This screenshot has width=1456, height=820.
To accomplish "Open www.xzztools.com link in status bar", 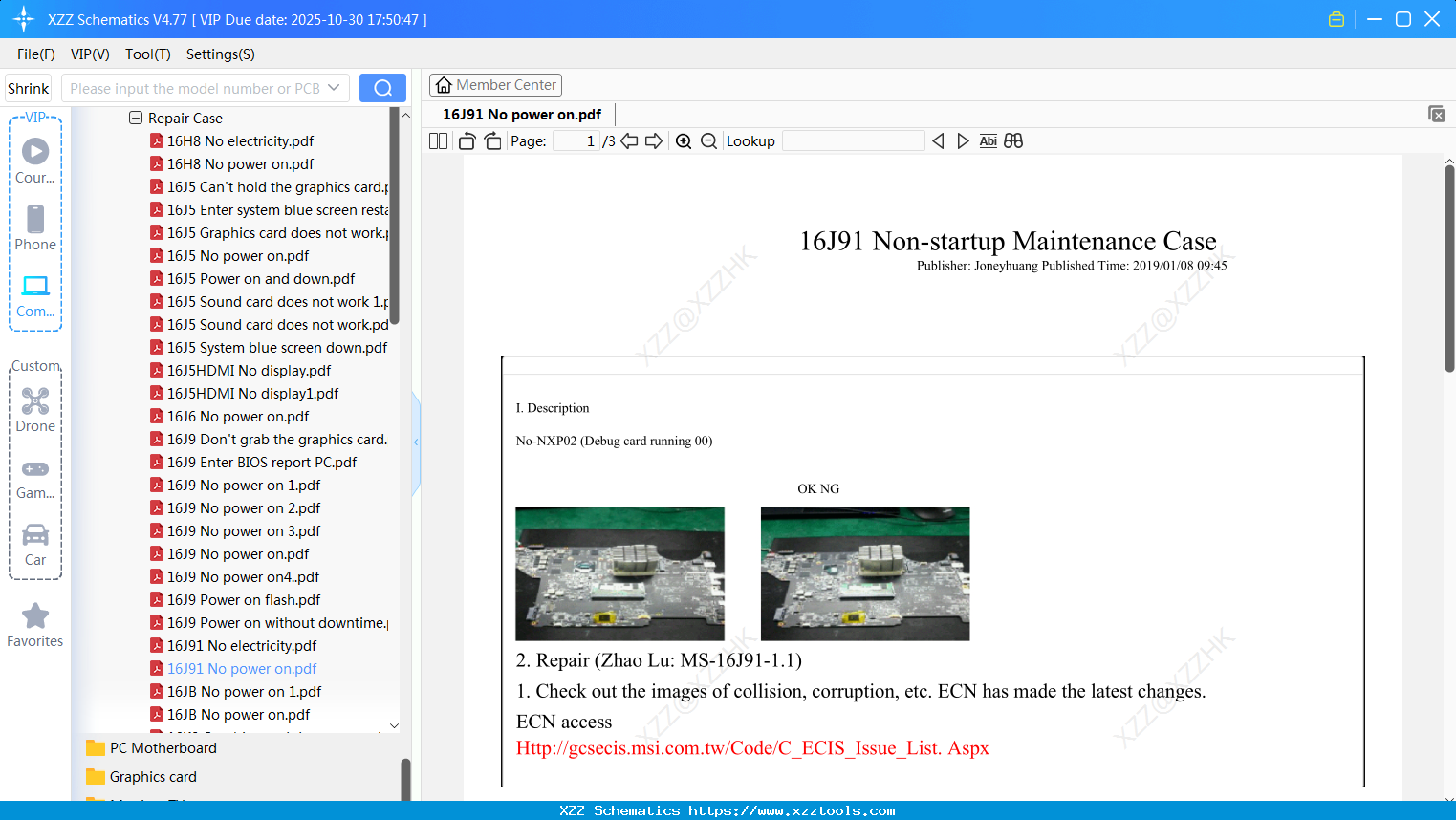I will pos(792,810).
